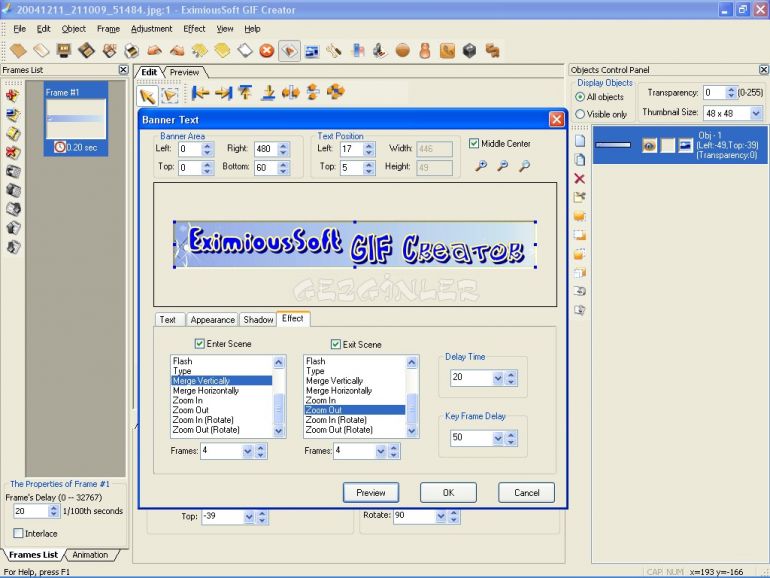The width and height of the screenshot is (770, 578).
Task: Click the orange snowman figure icon in toolbar
Action: pyautogui.click(x=425, y=51)
